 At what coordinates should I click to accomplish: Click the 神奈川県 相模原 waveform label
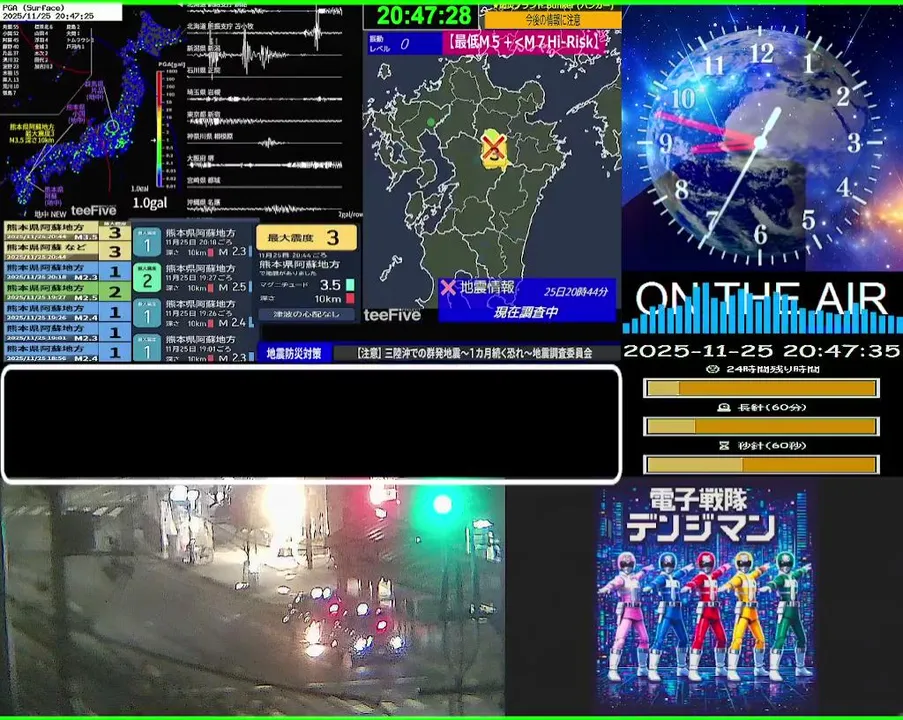coord(210,137)
